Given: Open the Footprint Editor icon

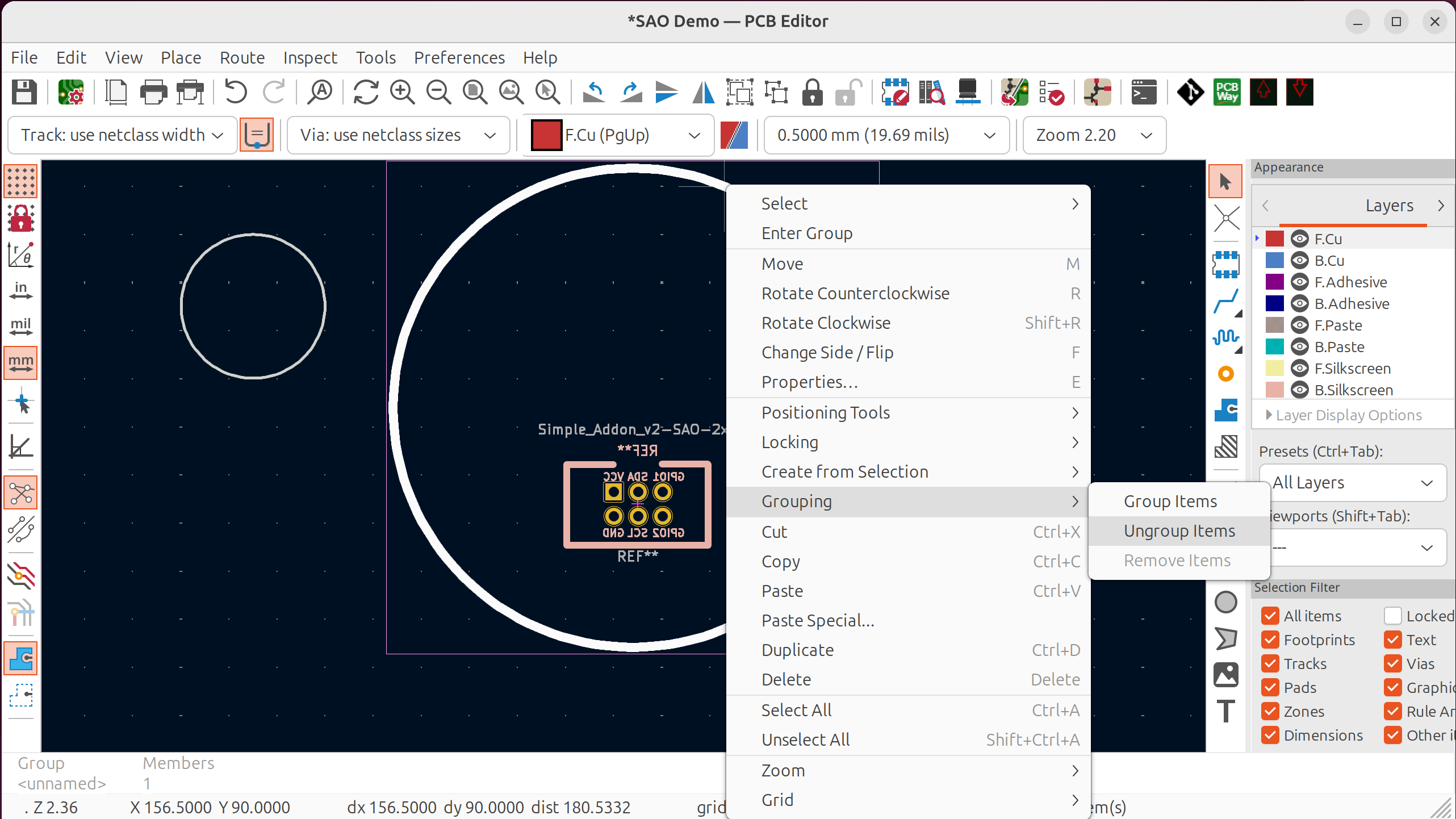Looking at the screenshot, I should [894, 92].
